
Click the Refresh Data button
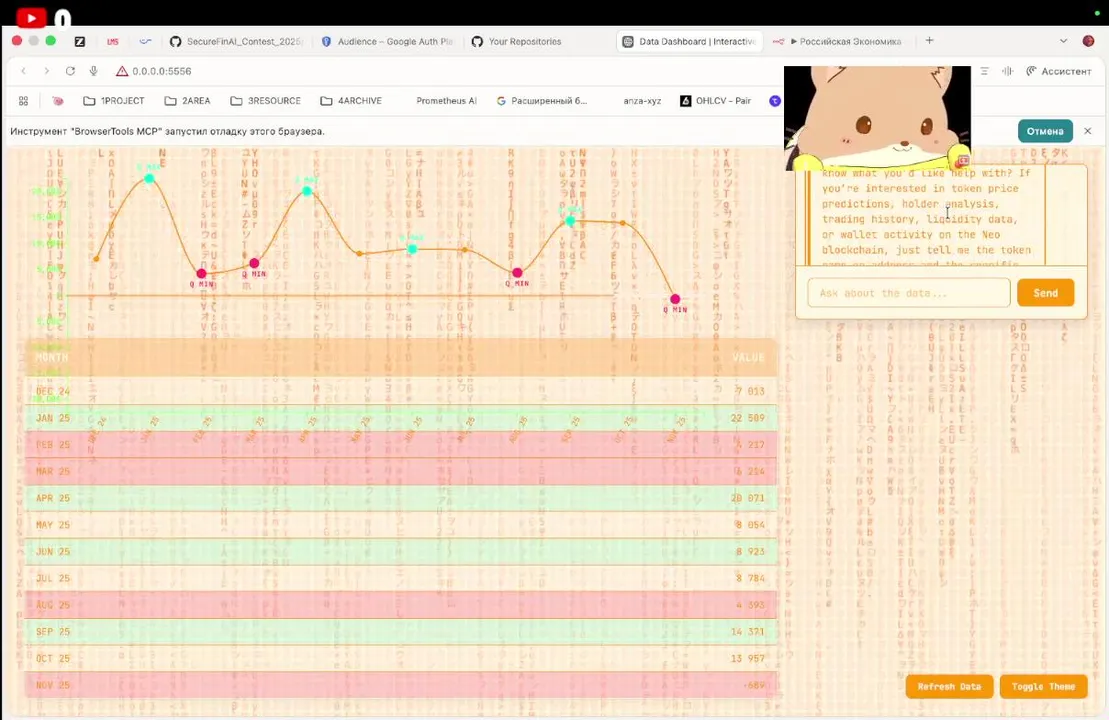(x=949, y=686)
